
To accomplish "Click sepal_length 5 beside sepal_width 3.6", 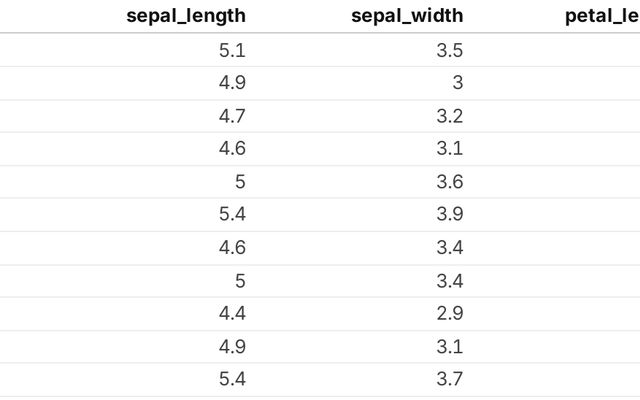I will (x=238, y=182).
